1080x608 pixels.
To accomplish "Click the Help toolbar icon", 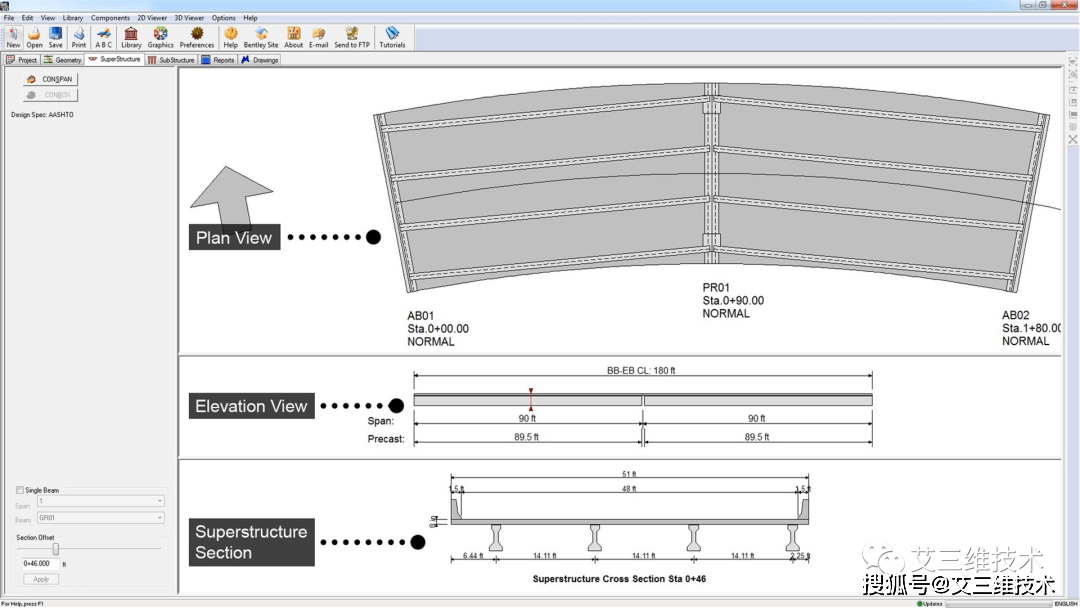I will (231, 37).
